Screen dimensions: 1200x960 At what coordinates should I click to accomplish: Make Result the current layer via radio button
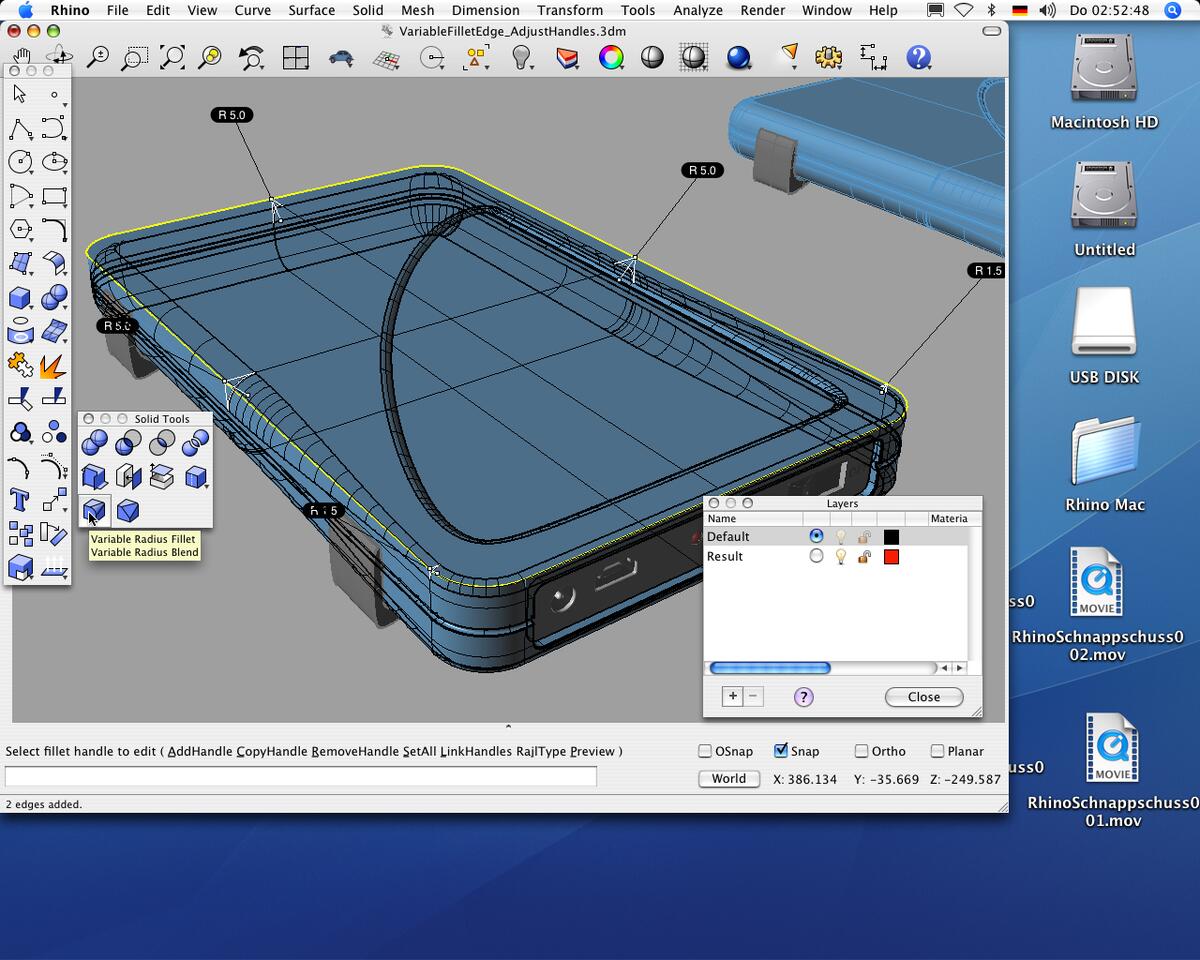[x=816, y=556]
